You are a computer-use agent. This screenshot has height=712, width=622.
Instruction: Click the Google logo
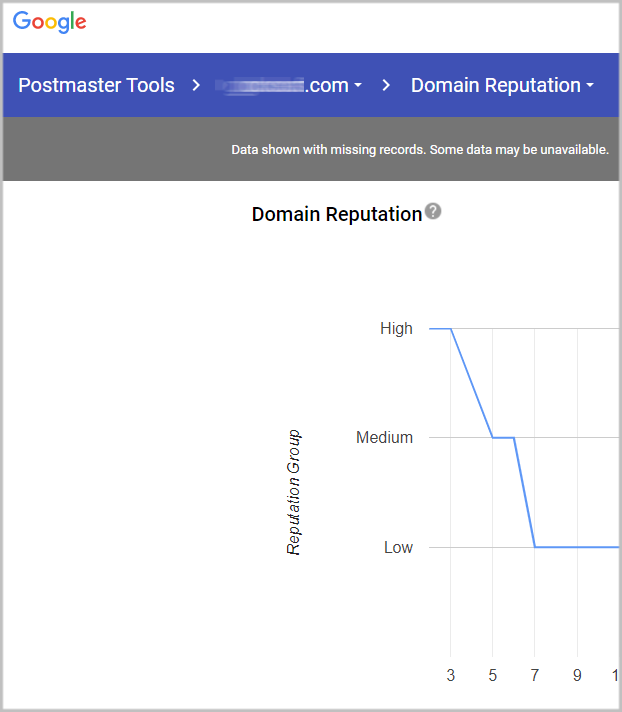pyautogui.click(x=49, y=22)
